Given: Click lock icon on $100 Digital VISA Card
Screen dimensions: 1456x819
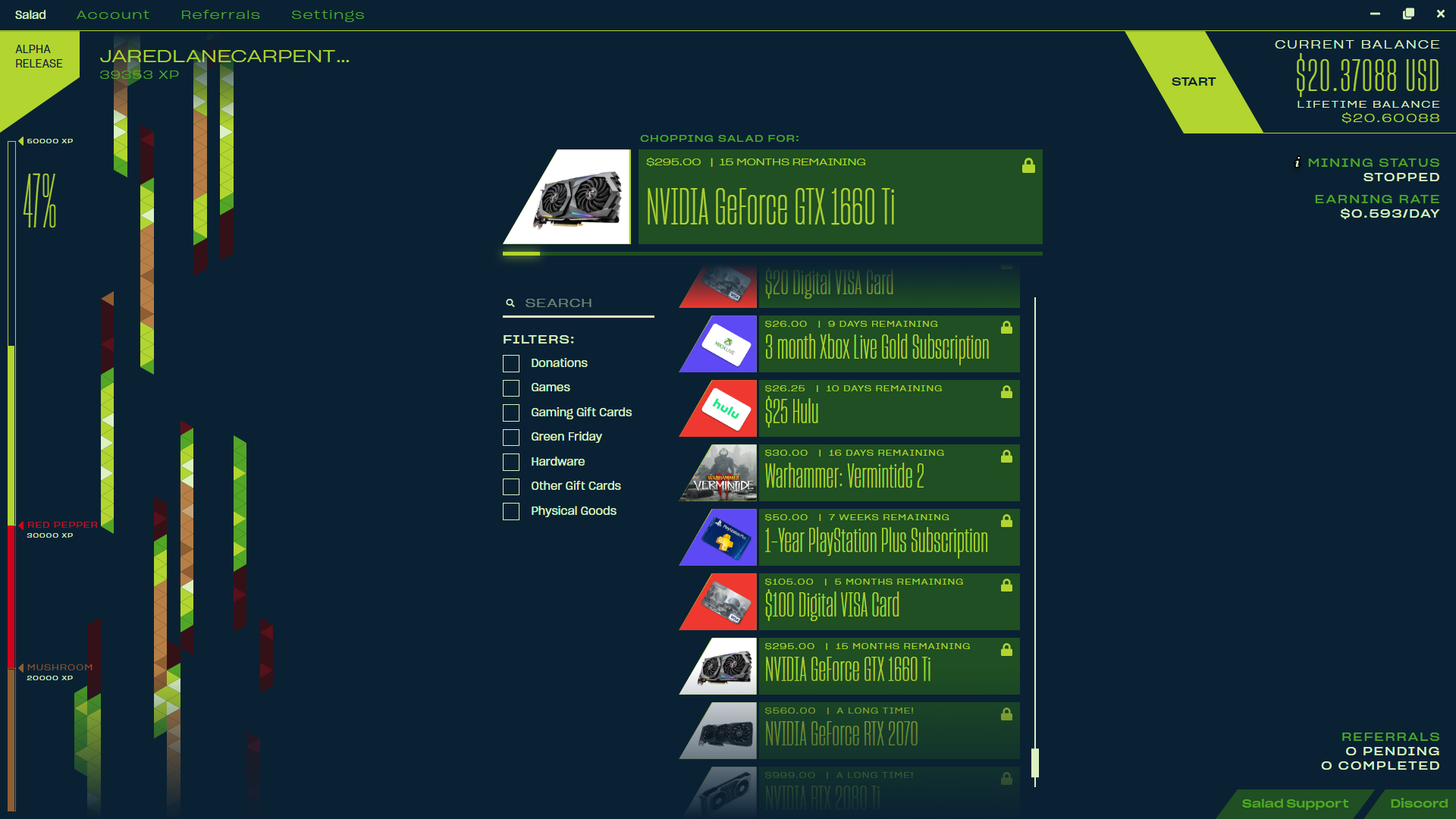Looking at the screenshot, I should (1006, 585).
